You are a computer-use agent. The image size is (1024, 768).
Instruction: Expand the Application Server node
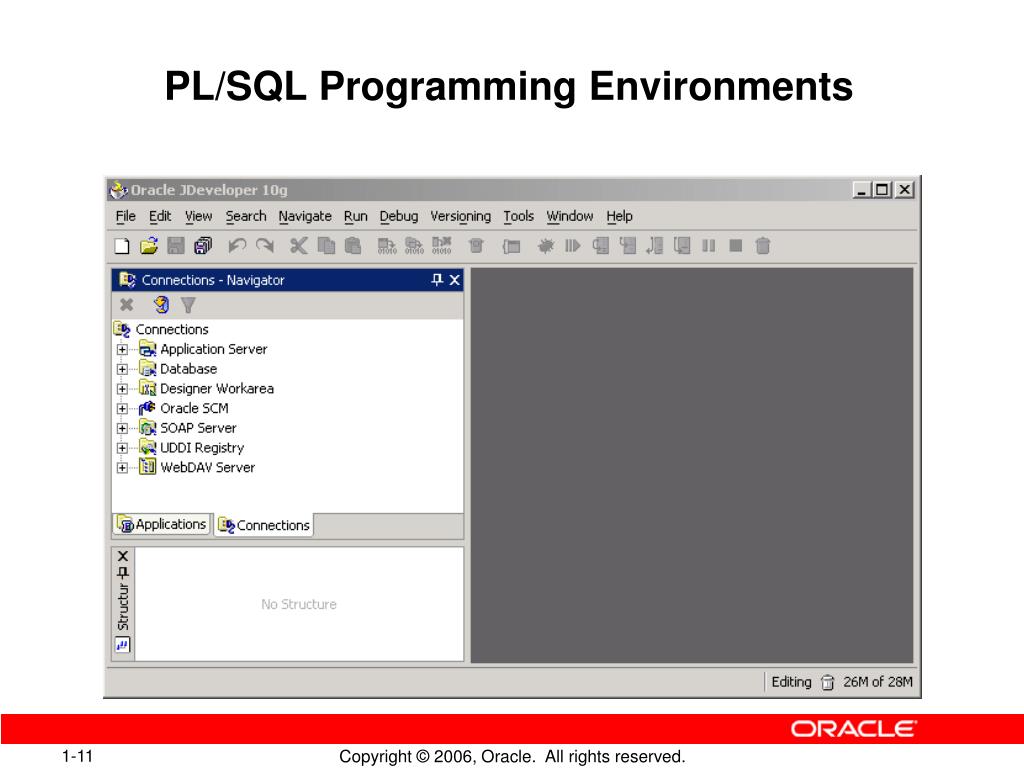point(122,349)
